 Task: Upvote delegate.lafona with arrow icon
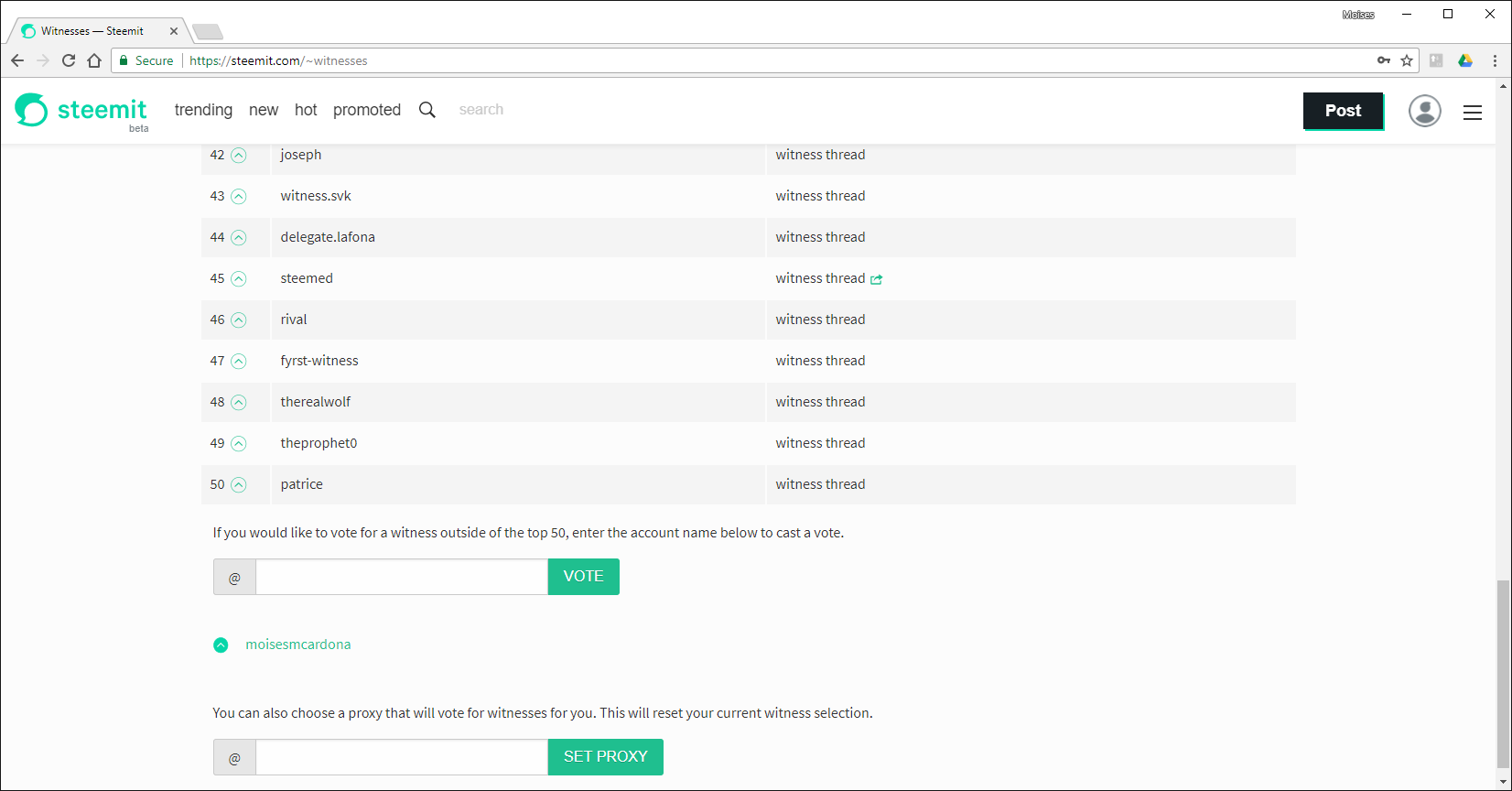point(239,238)
